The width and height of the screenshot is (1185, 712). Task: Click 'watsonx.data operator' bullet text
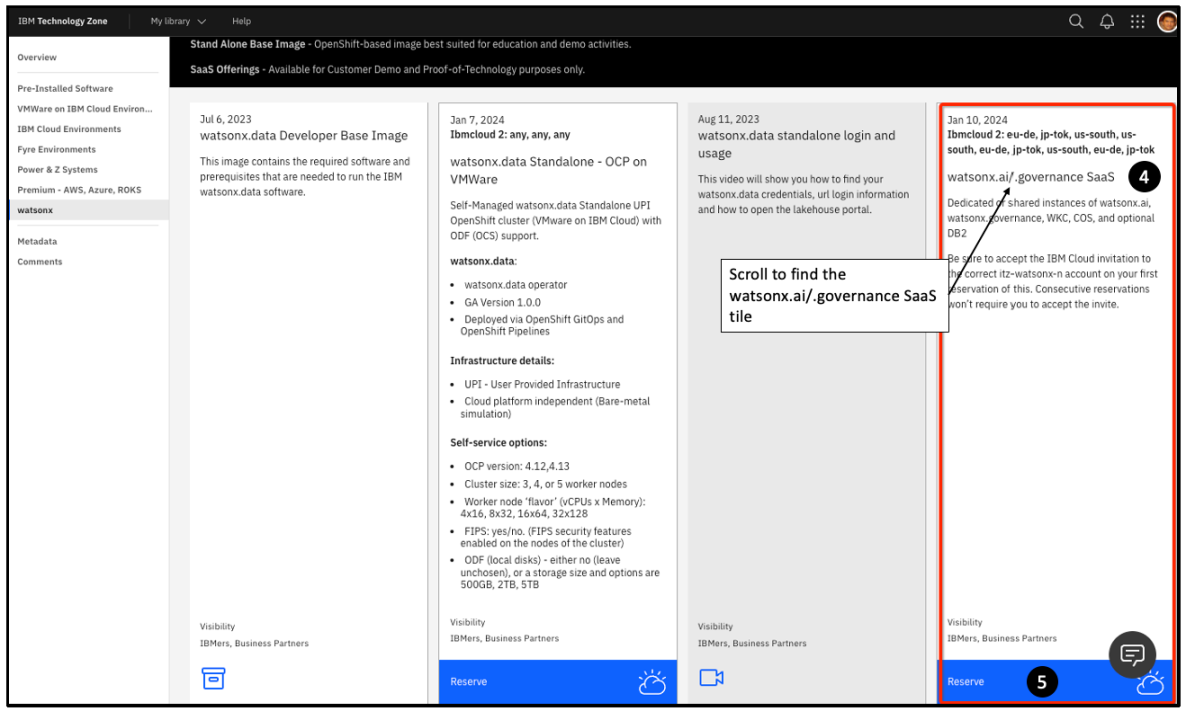coord(515,285)
